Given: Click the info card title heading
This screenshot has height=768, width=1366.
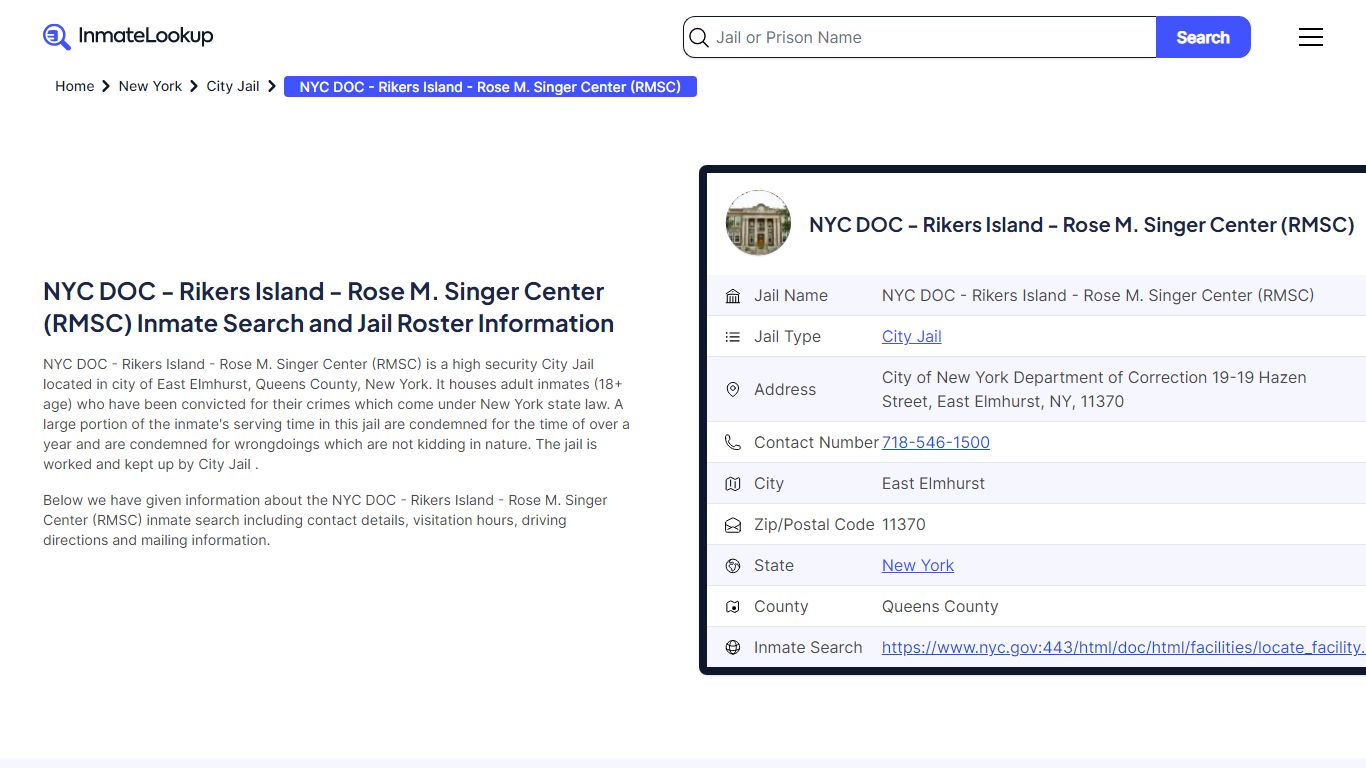Looking at the screenshot, I should (x=1082, y=225).
